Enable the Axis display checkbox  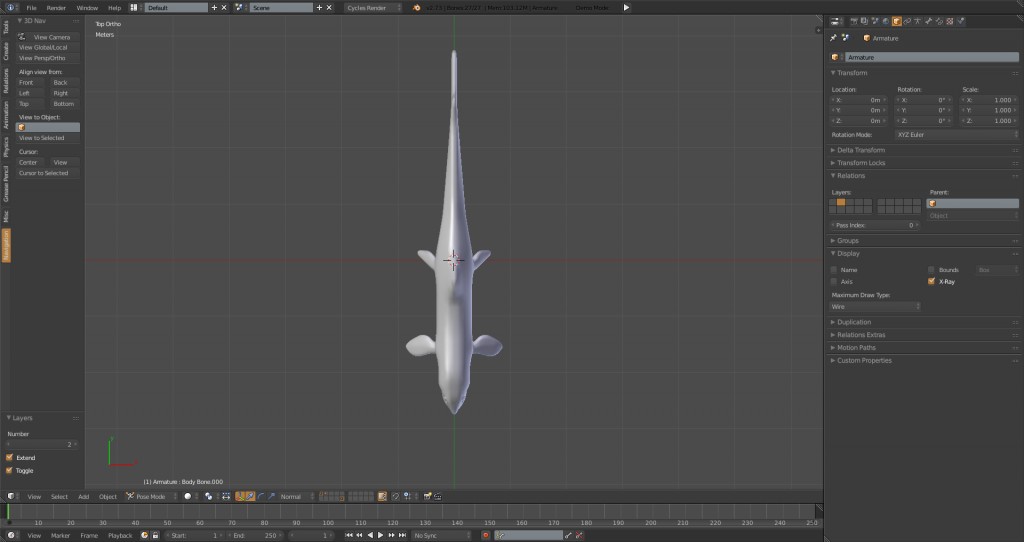click(833, 281)
